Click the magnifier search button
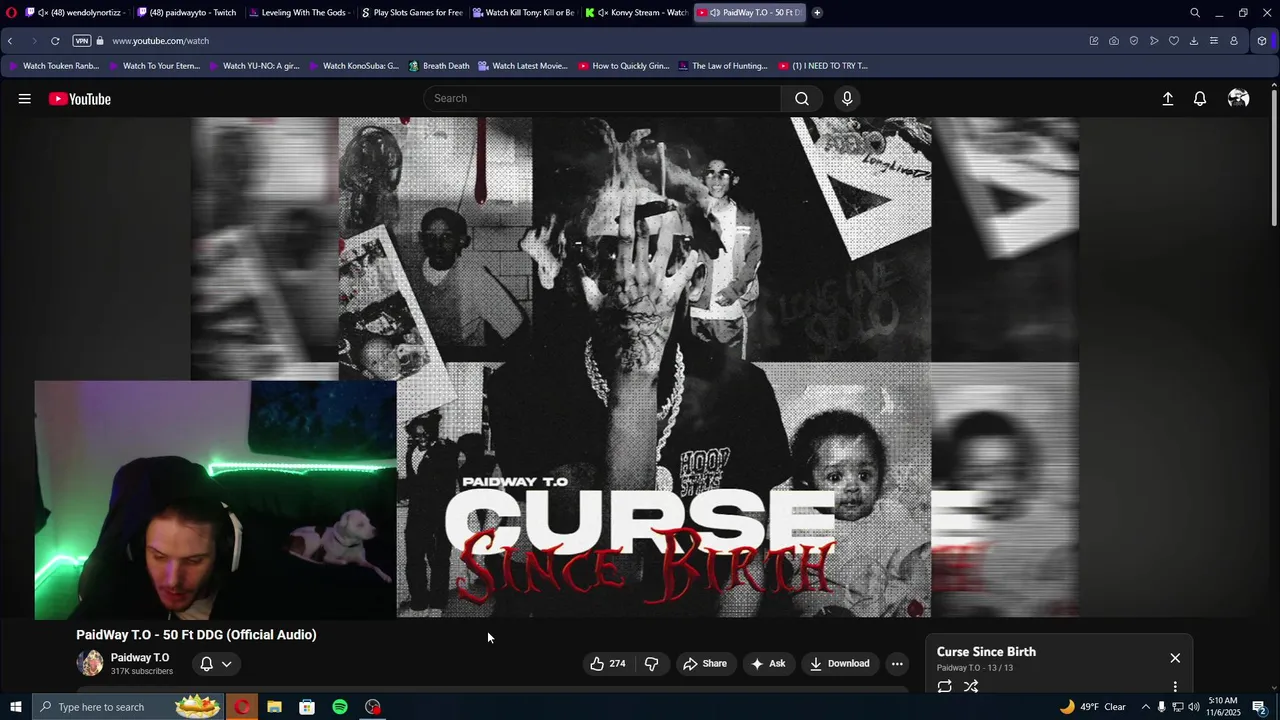 [x=802, y=98]
